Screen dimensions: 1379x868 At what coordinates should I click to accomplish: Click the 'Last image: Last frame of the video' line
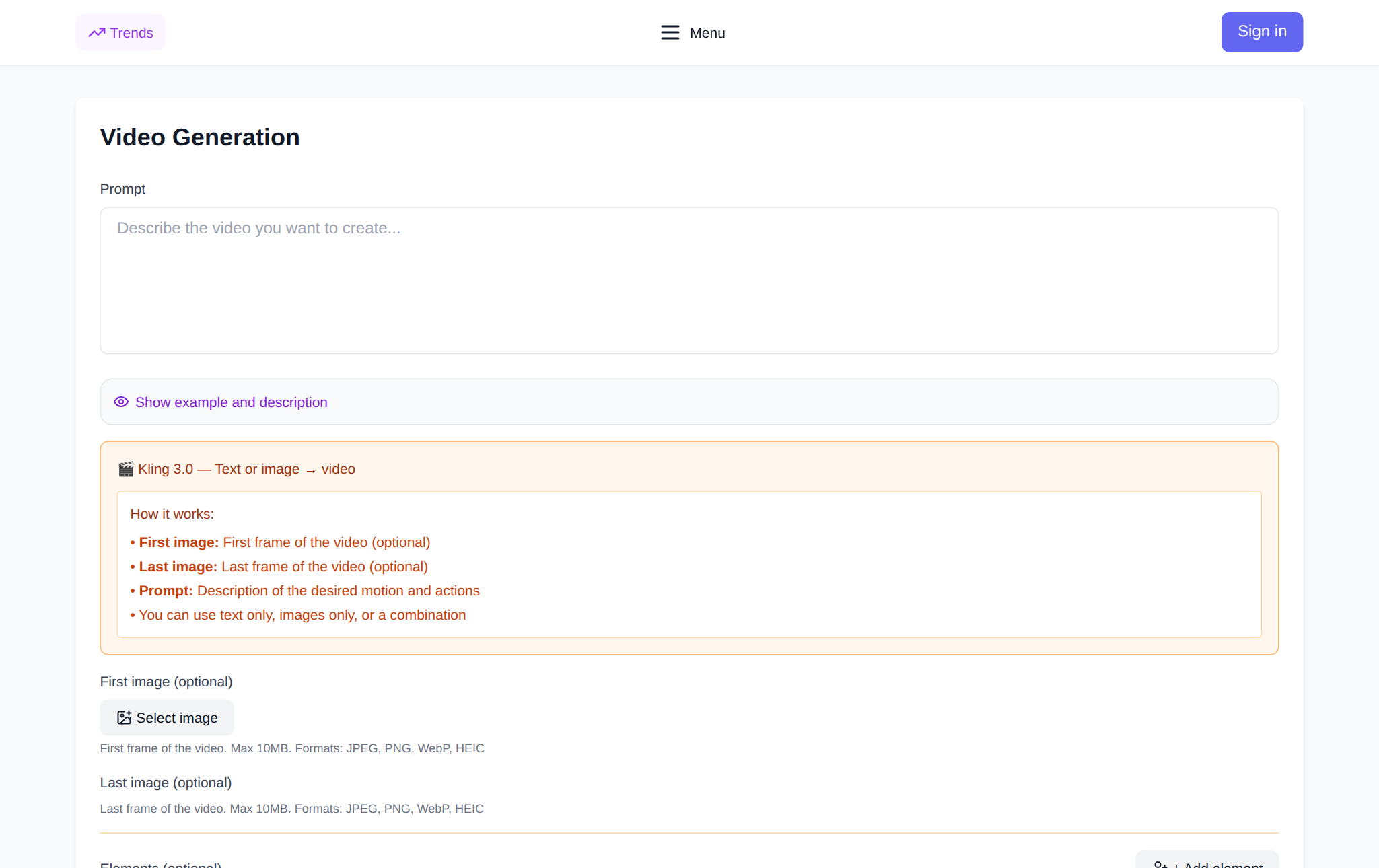pyautogui.click(x=279, y=567)
